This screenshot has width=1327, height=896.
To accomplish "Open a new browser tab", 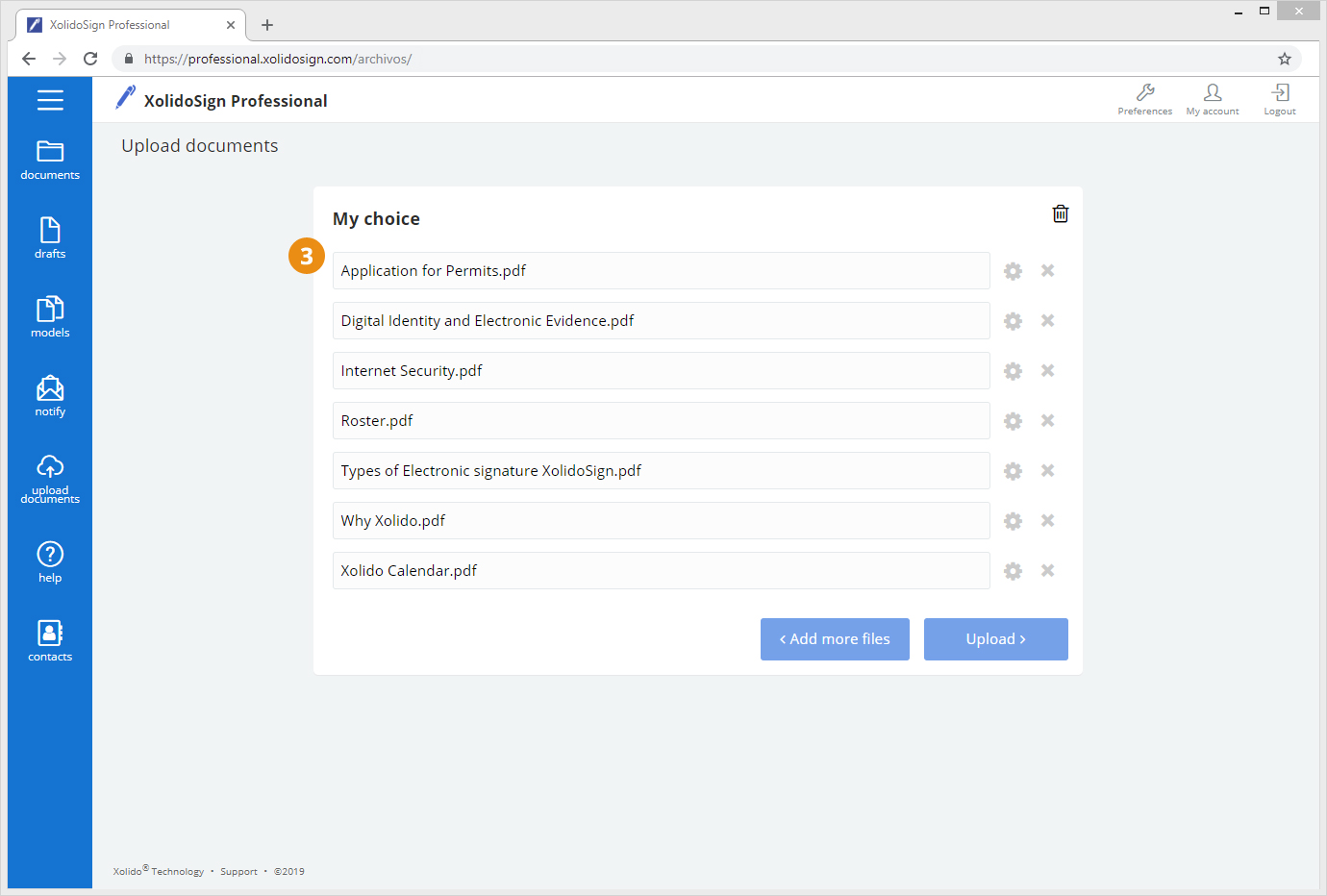I will coord(267,25).
